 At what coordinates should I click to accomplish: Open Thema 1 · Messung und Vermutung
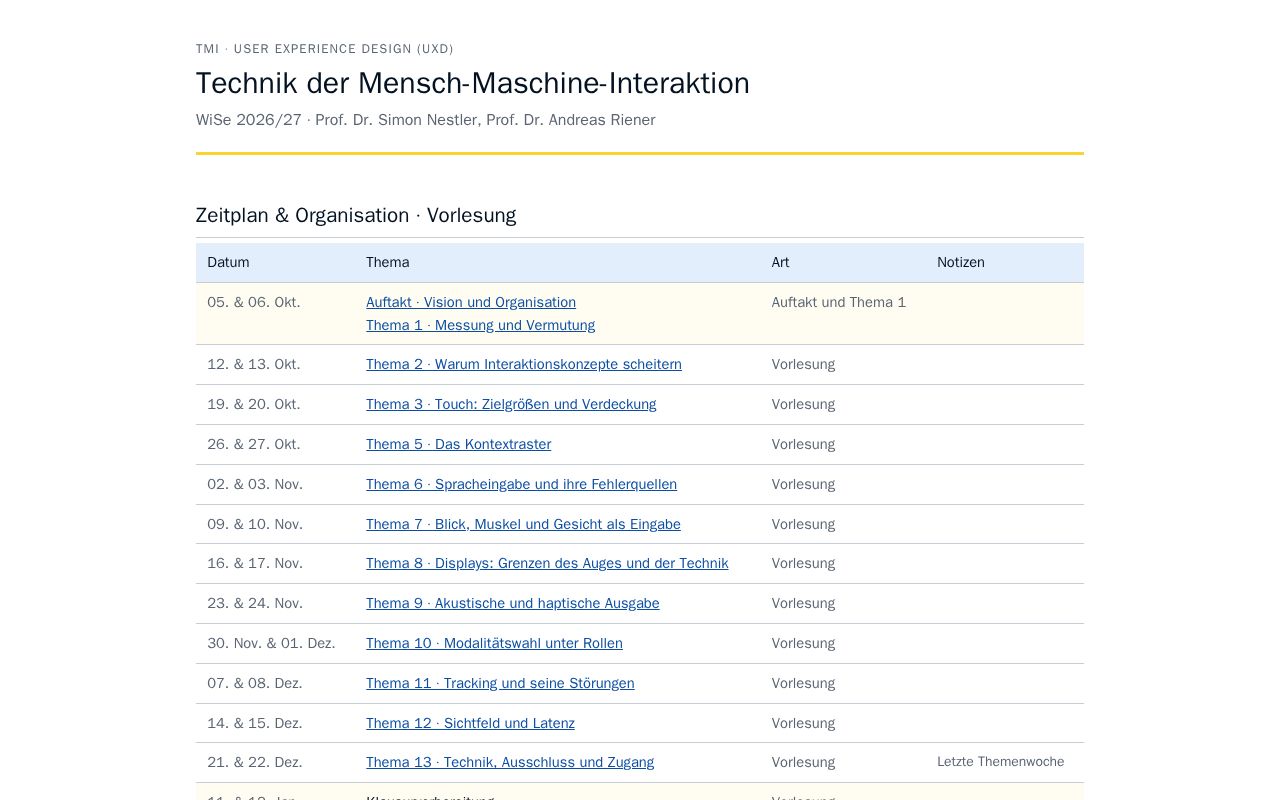tap(480, 325)
